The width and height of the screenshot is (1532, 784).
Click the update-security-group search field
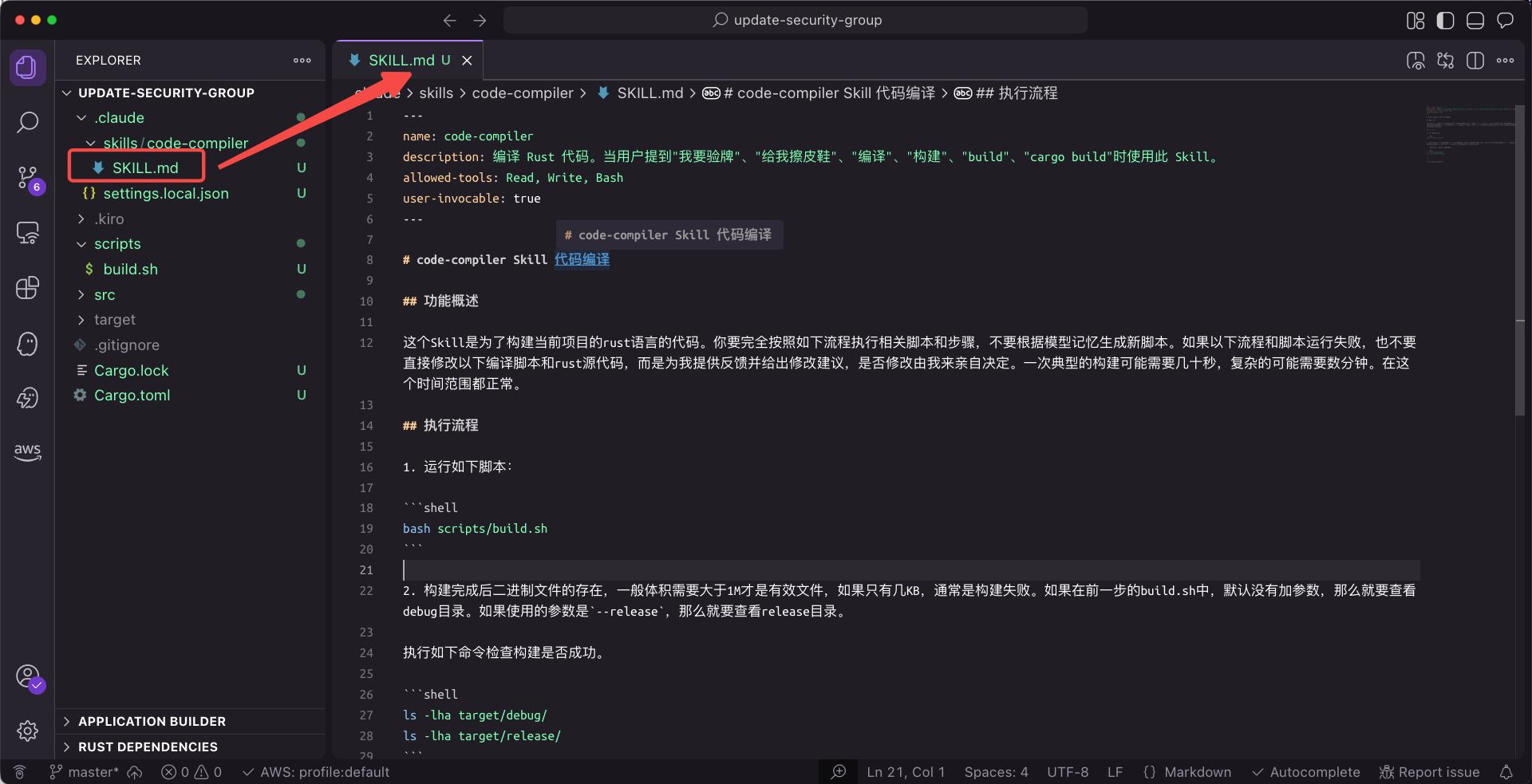coord(796,21)
